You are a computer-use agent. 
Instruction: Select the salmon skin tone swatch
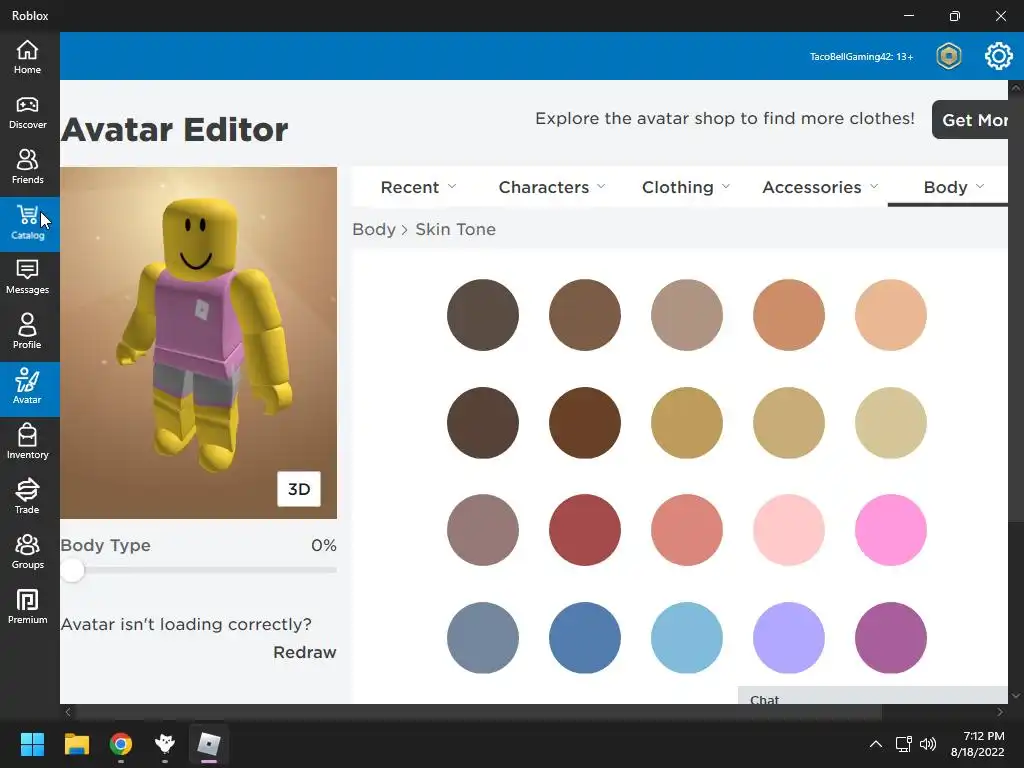[x=686, y=530]
